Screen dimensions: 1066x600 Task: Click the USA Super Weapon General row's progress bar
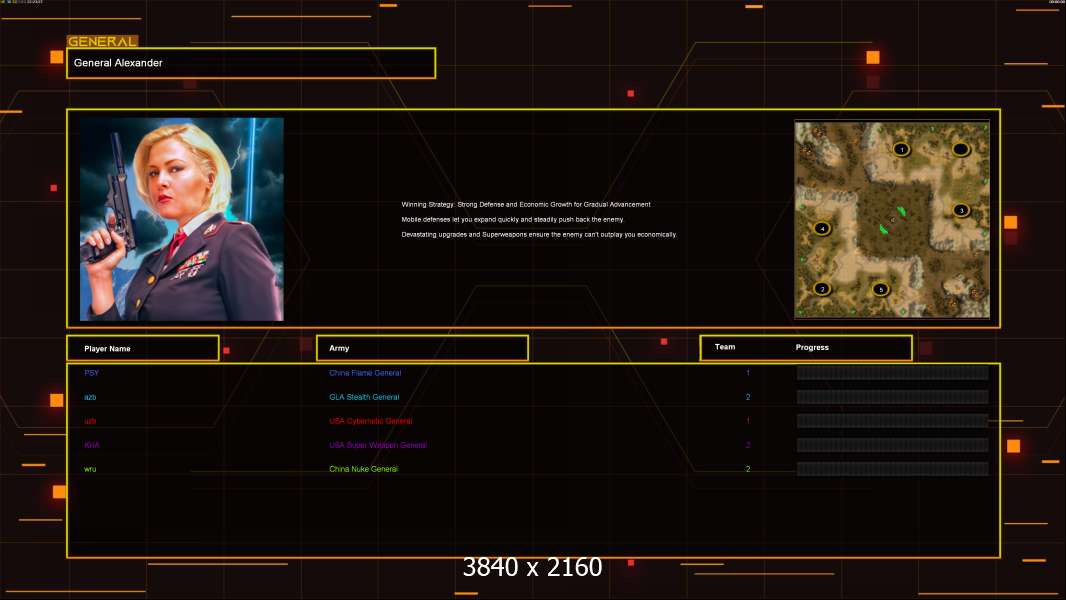893,445
